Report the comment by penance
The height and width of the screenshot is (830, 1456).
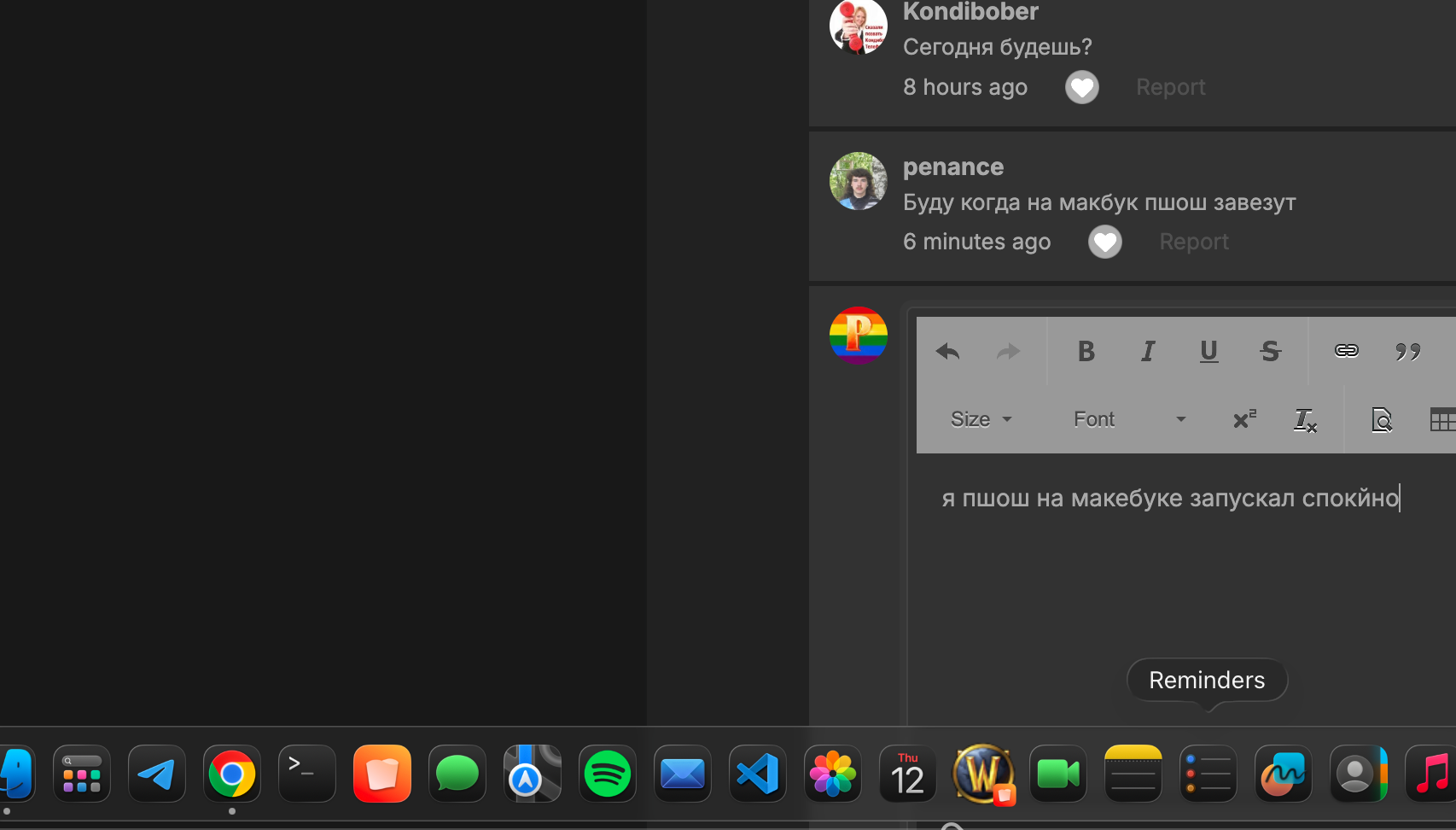tap(1193, 242)
